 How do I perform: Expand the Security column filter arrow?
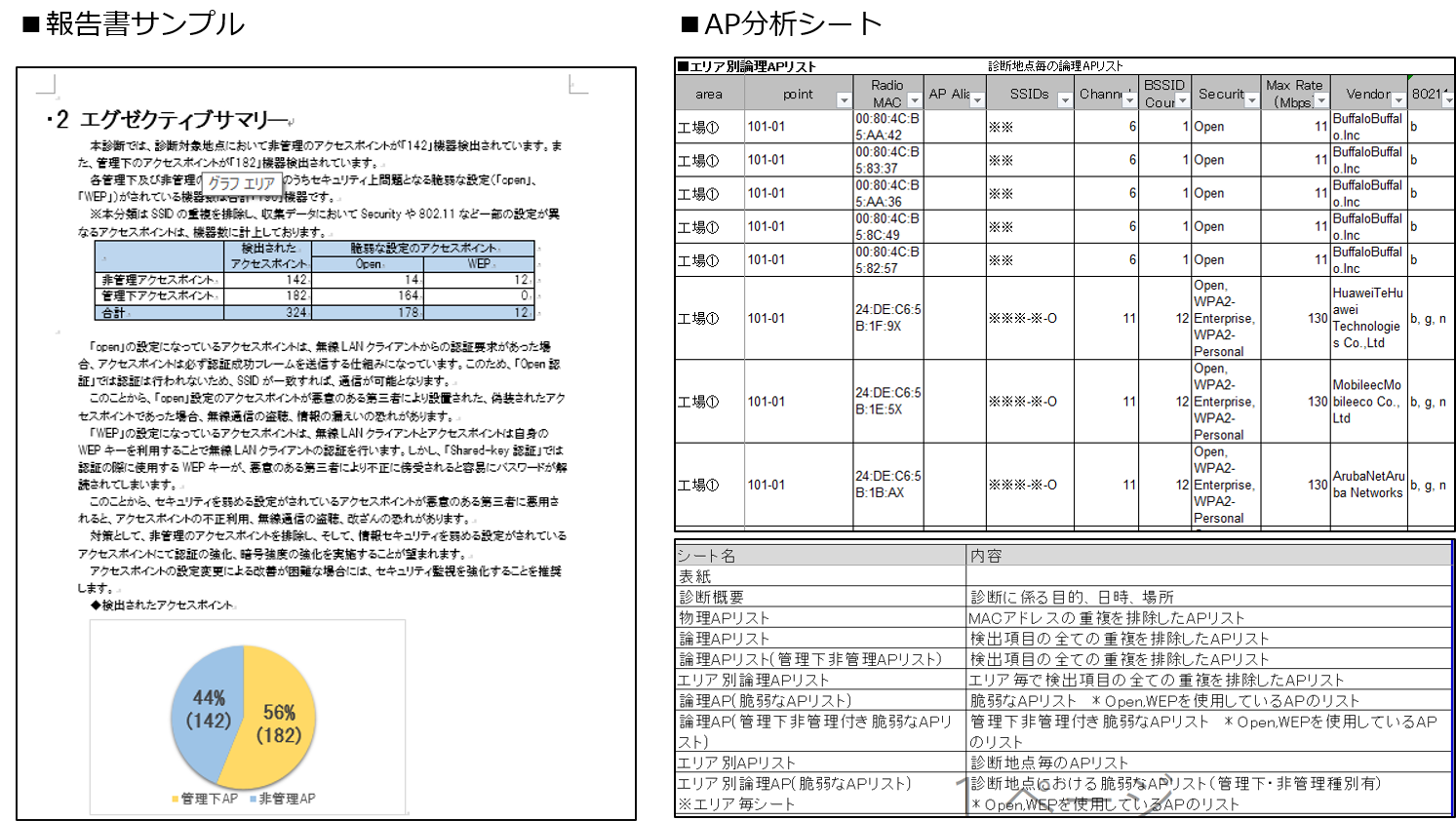1251,100
